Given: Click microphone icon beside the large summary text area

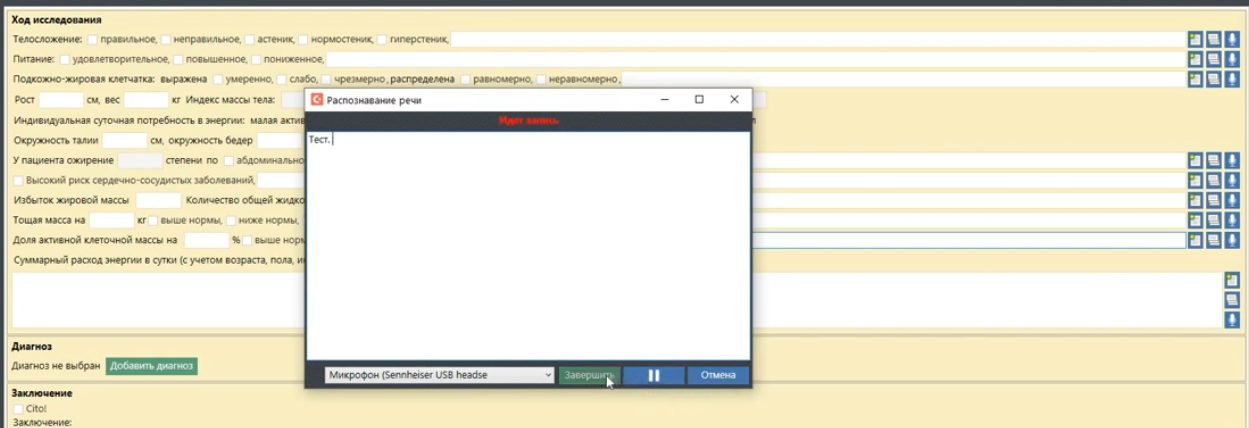Looking at the screenshot, I should (1232, 320).
